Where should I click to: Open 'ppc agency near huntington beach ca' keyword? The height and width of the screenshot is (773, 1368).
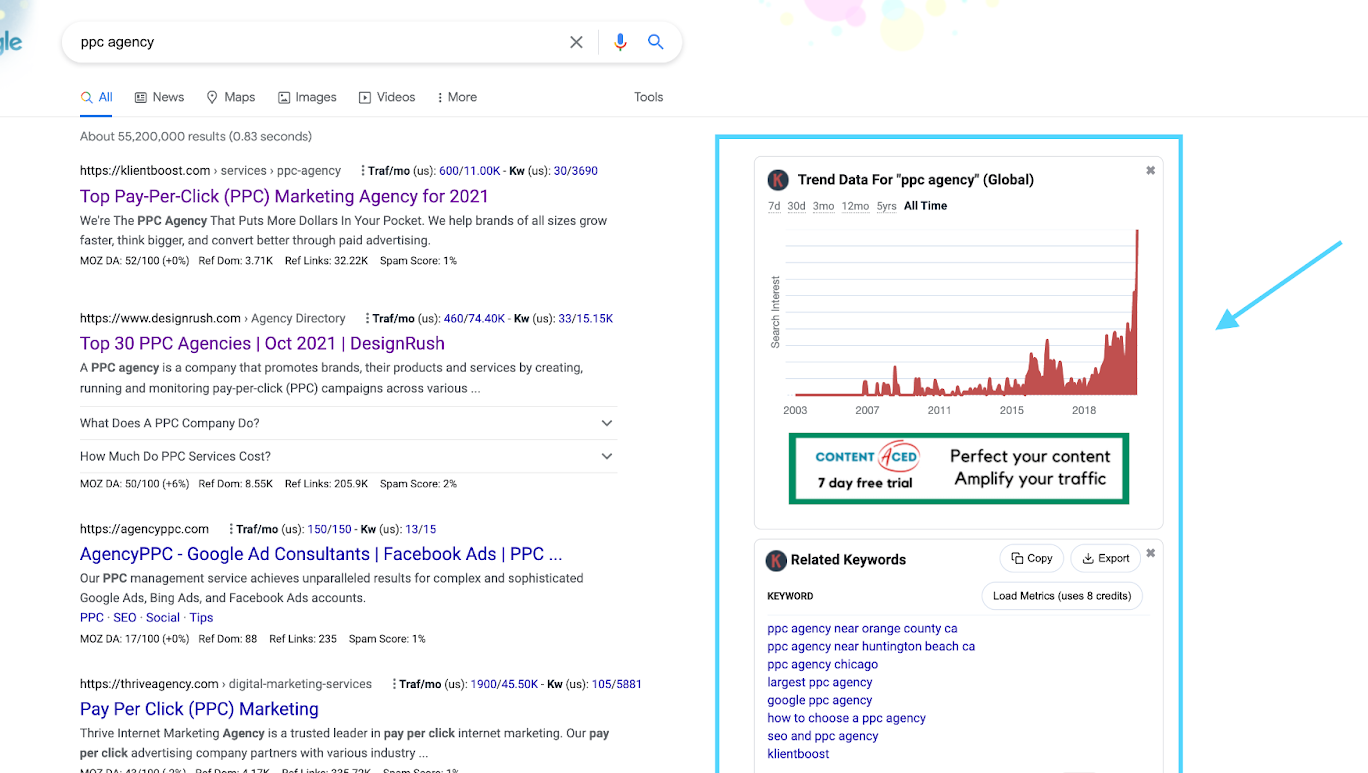tap(871, 647)
